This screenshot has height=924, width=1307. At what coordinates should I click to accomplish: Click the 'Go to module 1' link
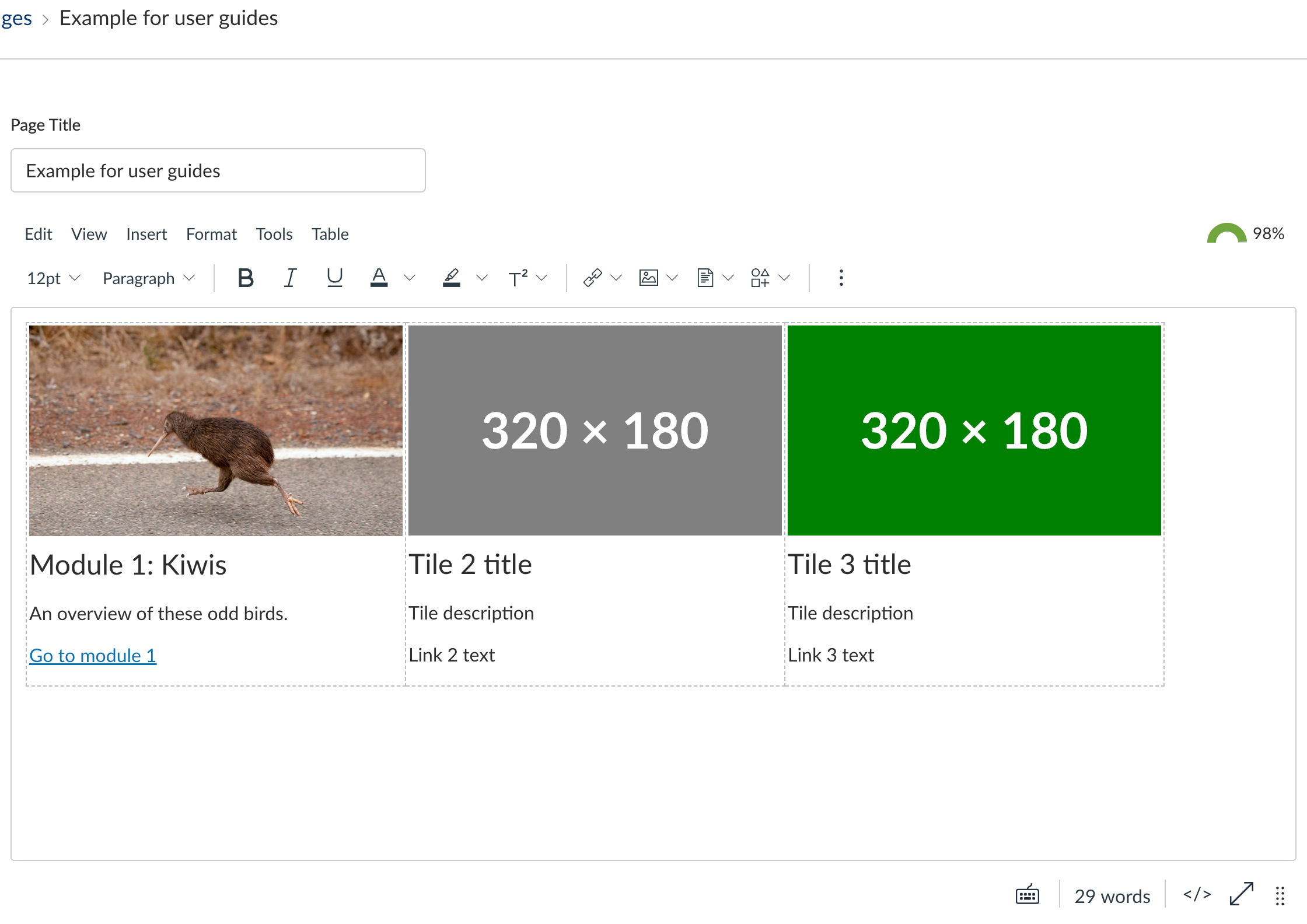point(93,656)
